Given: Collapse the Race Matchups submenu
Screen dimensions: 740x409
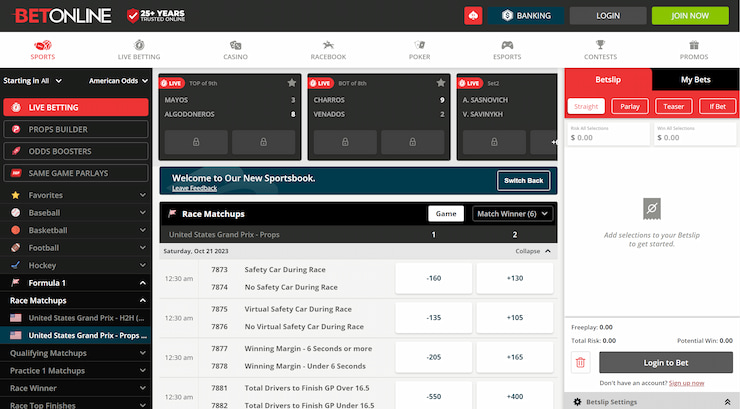Looking at the screenshot, I should [x=76, y=300].
